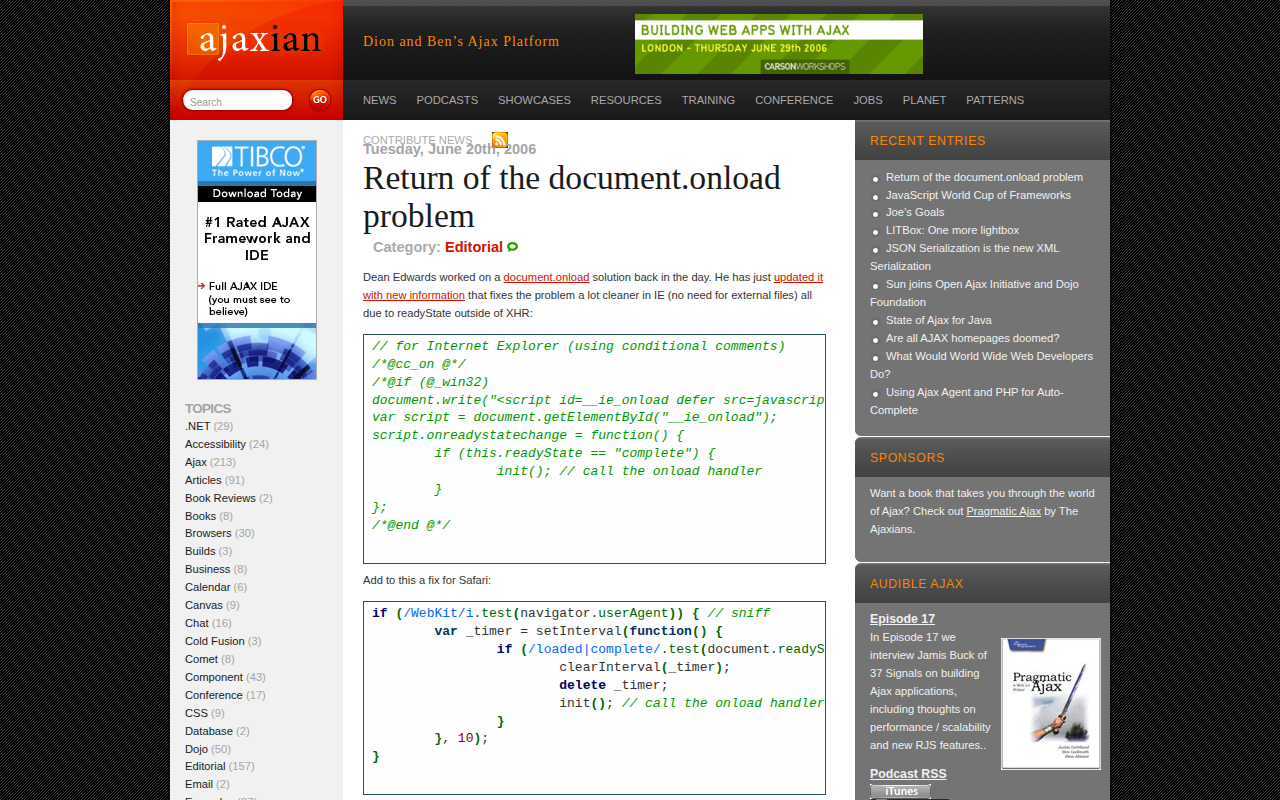1280x800 pixels.
Task: Open PLANET in navigation
Action: [924, 100]
